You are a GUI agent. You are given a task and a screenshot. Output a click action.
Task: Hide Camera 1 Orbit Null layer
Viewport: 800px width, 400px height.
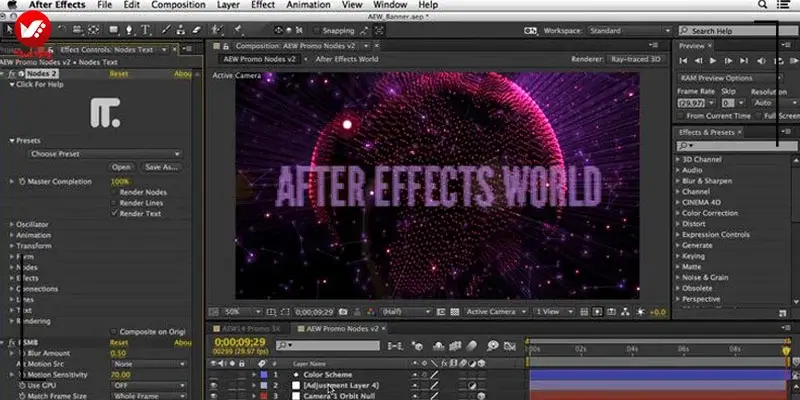[x=214, y=396]
